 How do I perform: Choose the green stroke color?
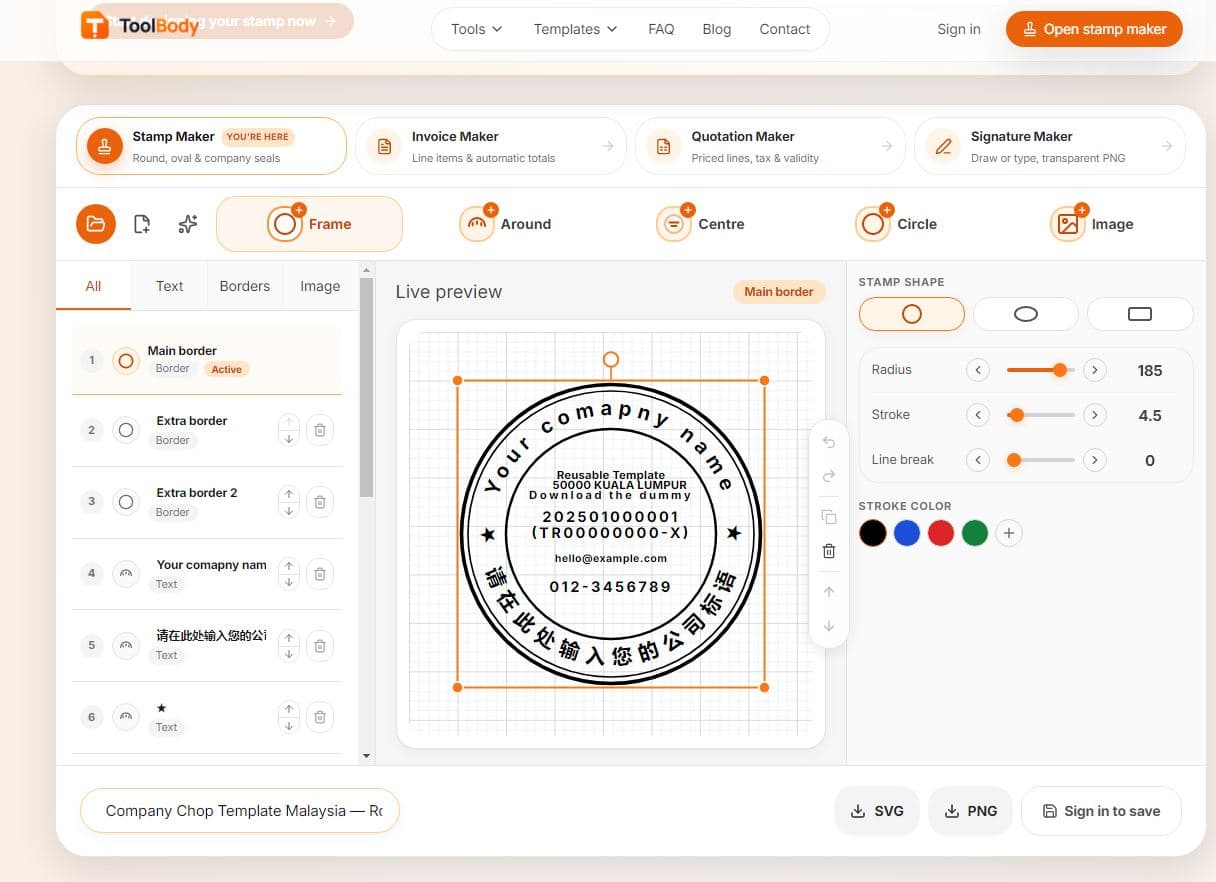(975, 533)
